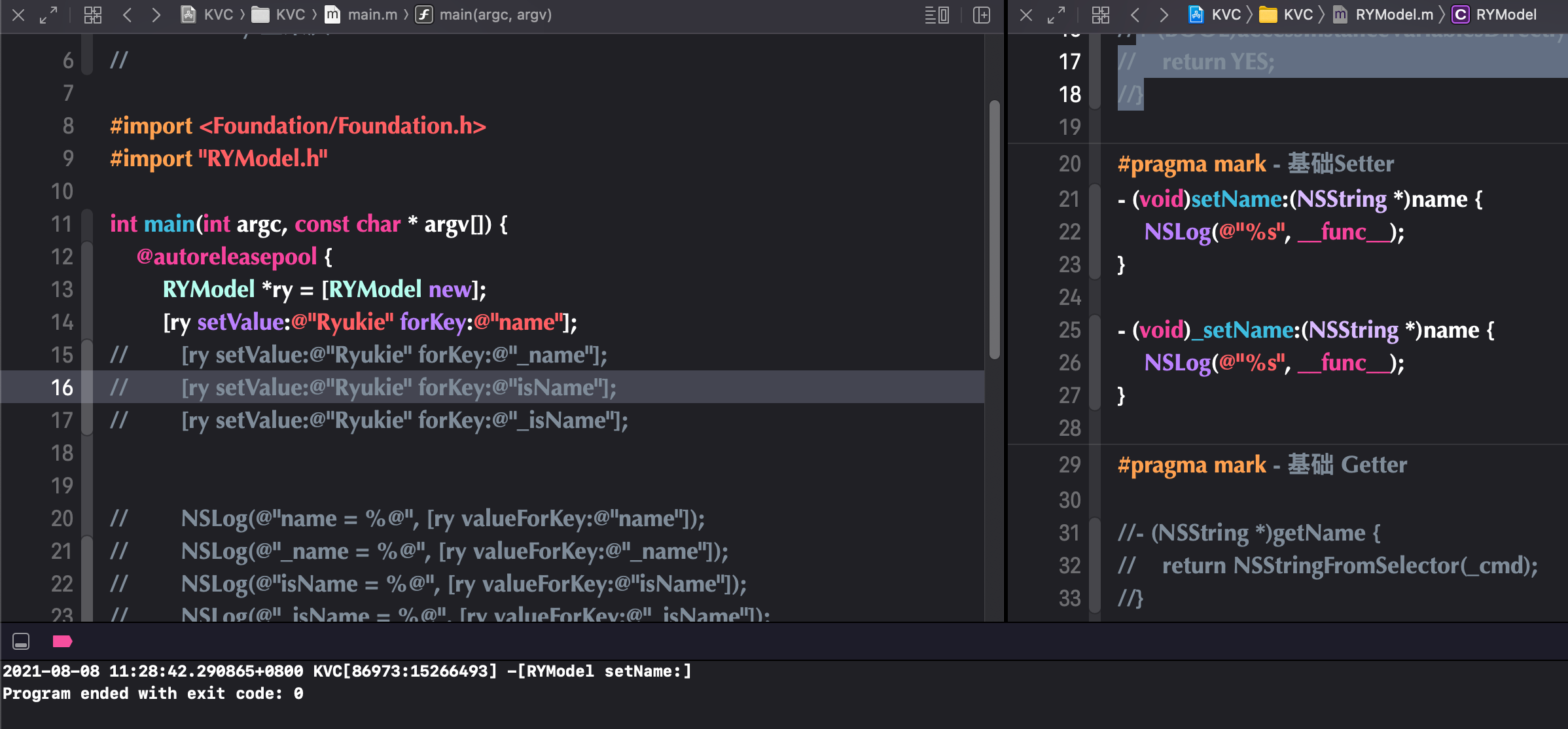Screen dimensions: 1568x729
Task: Open main(argc, argv) function jump menu
Action: coord(484,14)
